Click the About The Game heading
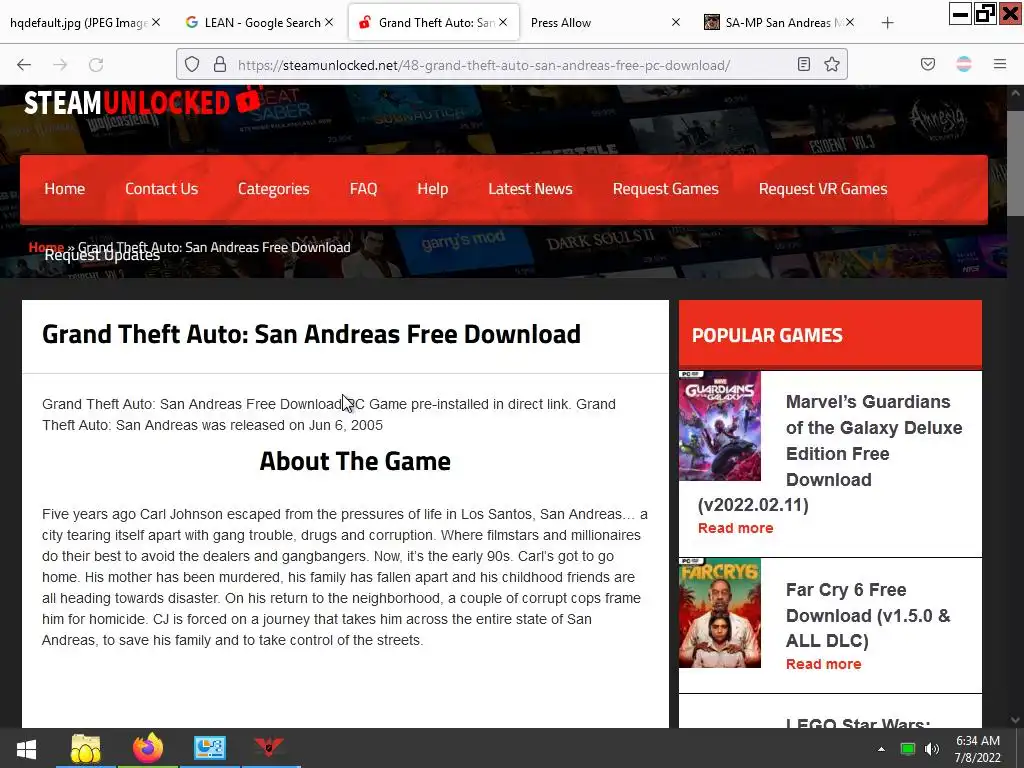The image size is (1024, 768). (355, 461)
